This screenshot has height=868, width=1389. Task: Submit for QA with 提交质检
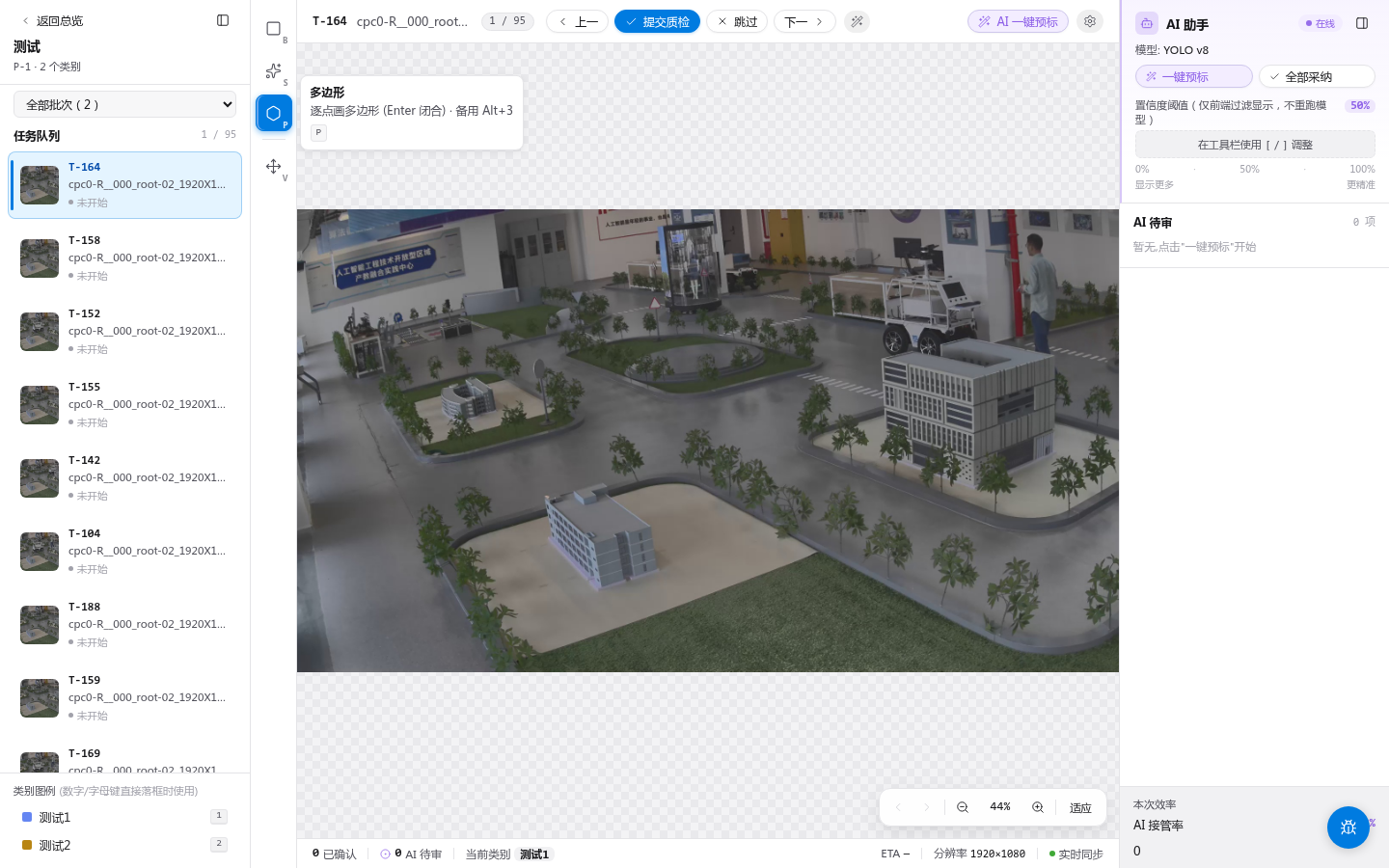tap(657, 21)
